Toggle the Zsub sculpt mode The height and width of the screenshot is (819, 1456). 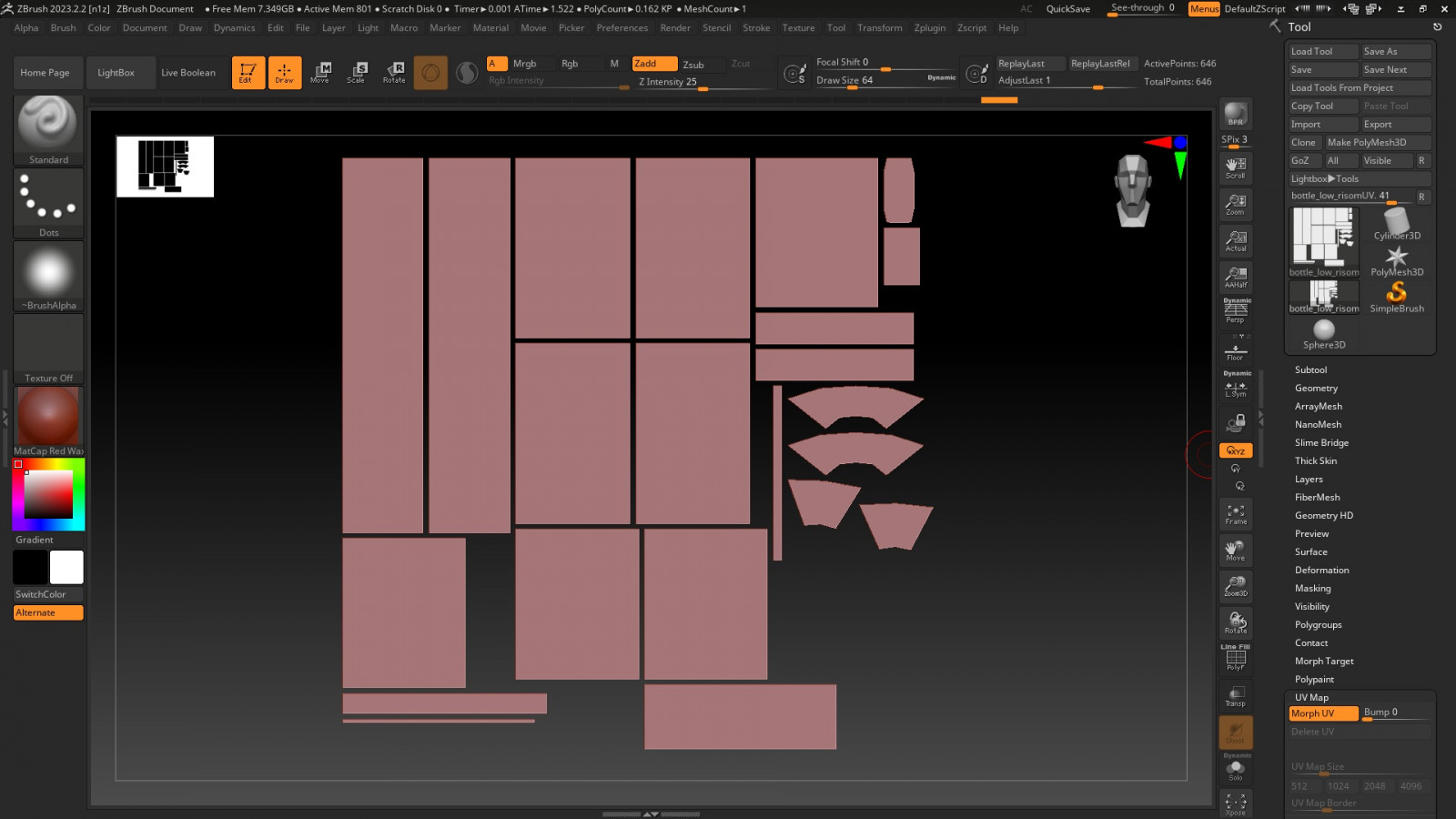click(694, 65)
